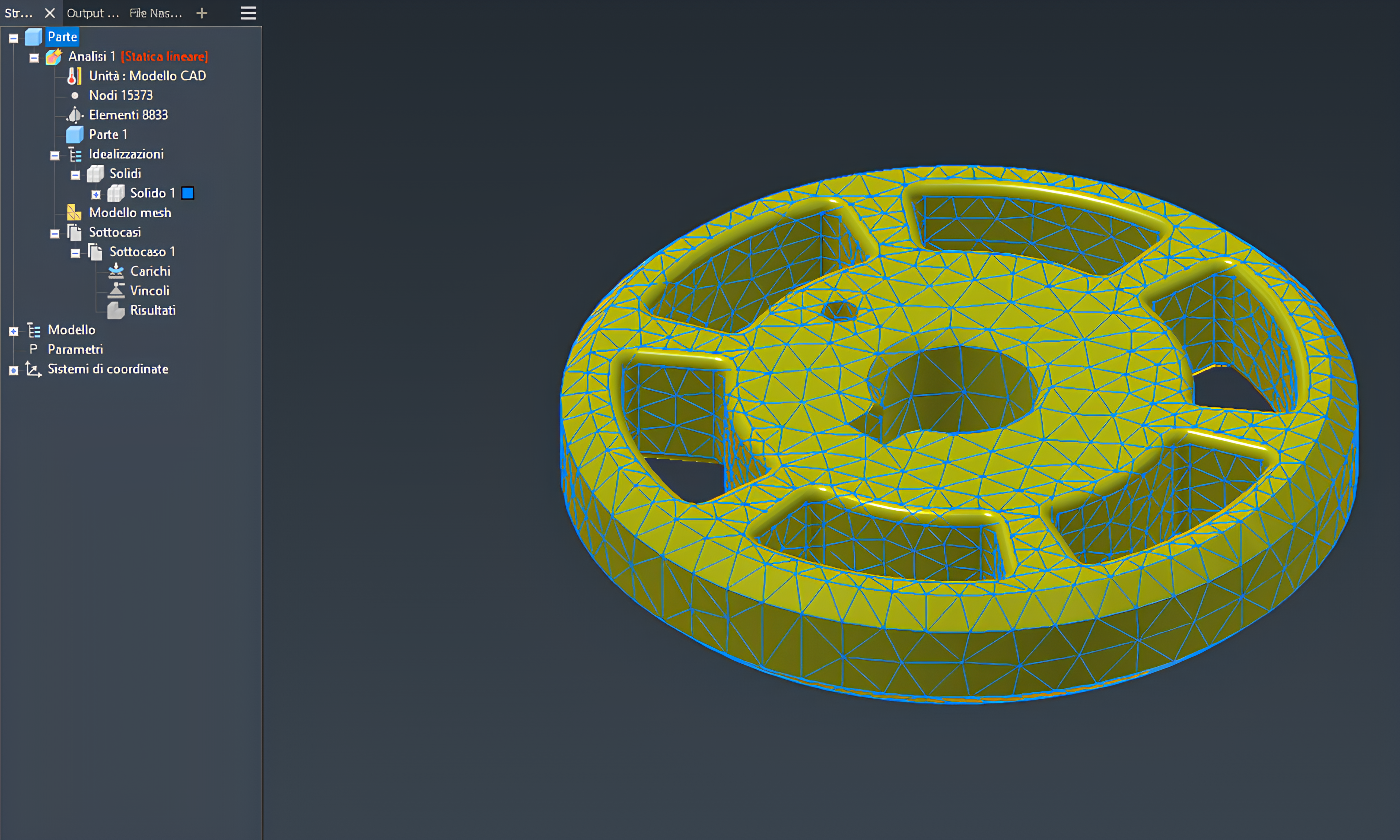
Task: Select the Modello label
Action: 71,330
